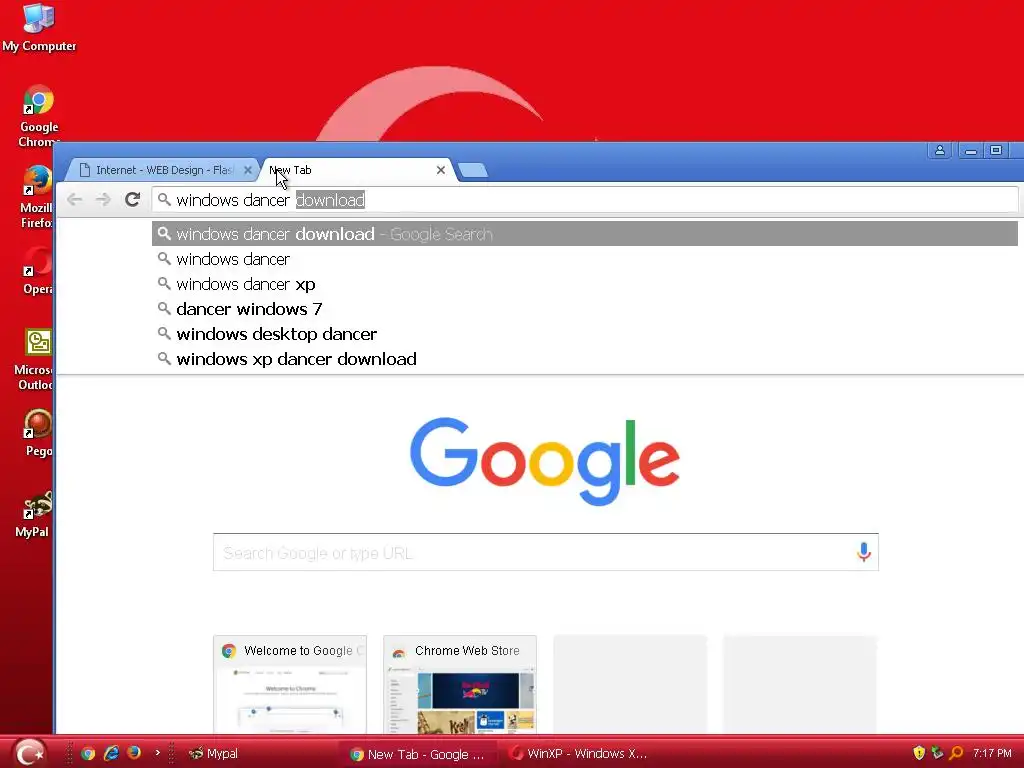The image size is (1024, 768).
Task: Switch to WinXP - Windows X taskbar button
Action: pos(580,754)
